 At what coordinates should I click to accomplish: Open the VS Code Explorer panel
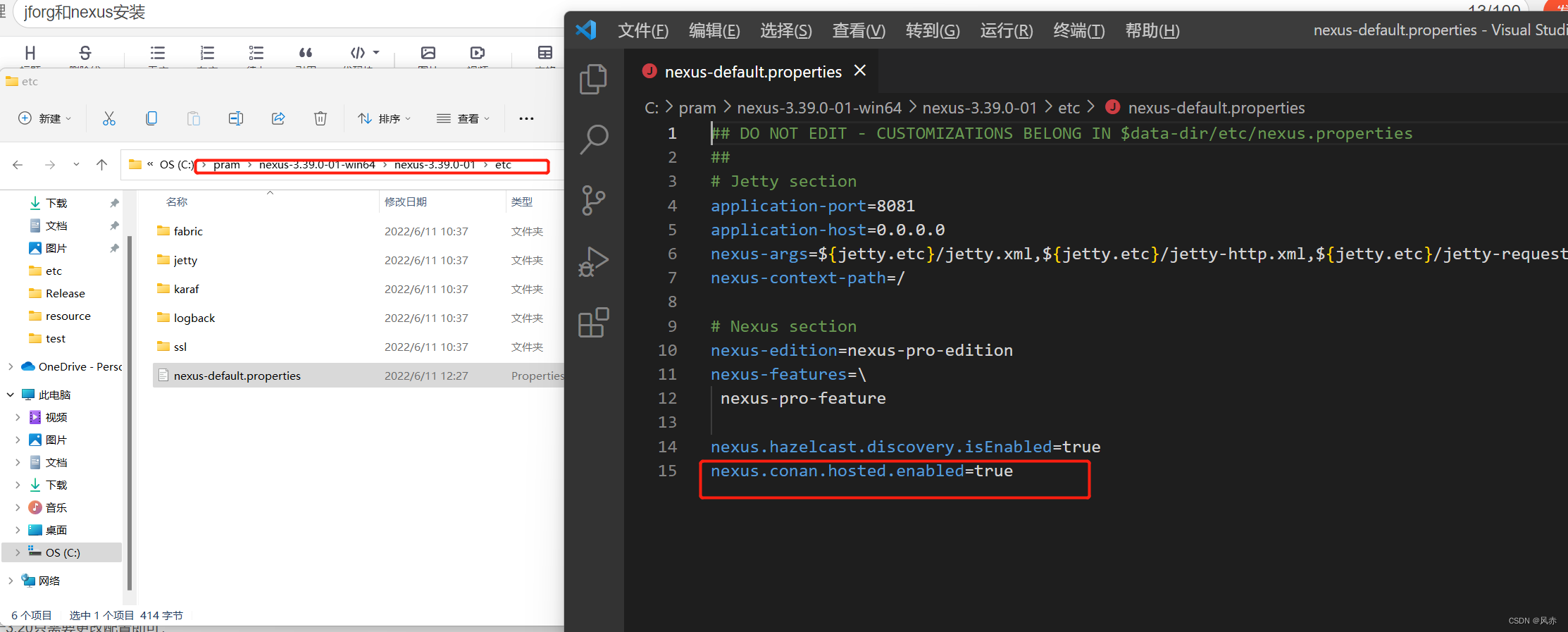click(x=593, y=79)
